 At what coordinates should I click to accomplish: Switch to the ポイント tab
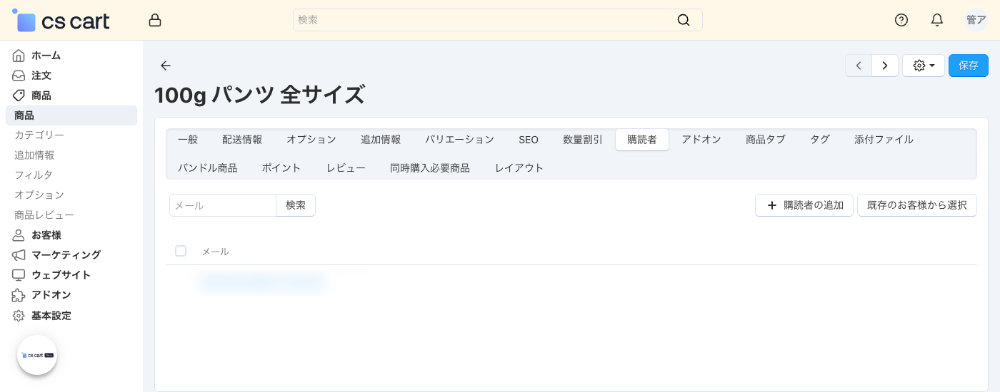coord(281,168)
